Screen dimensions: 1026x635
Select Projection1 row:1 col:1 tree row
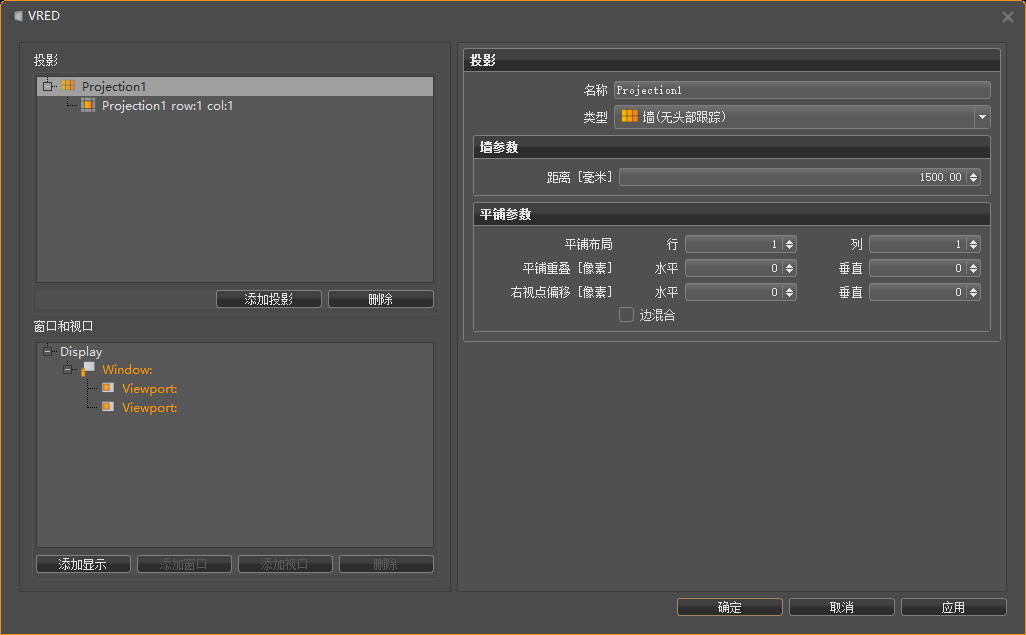pos(168,105)
